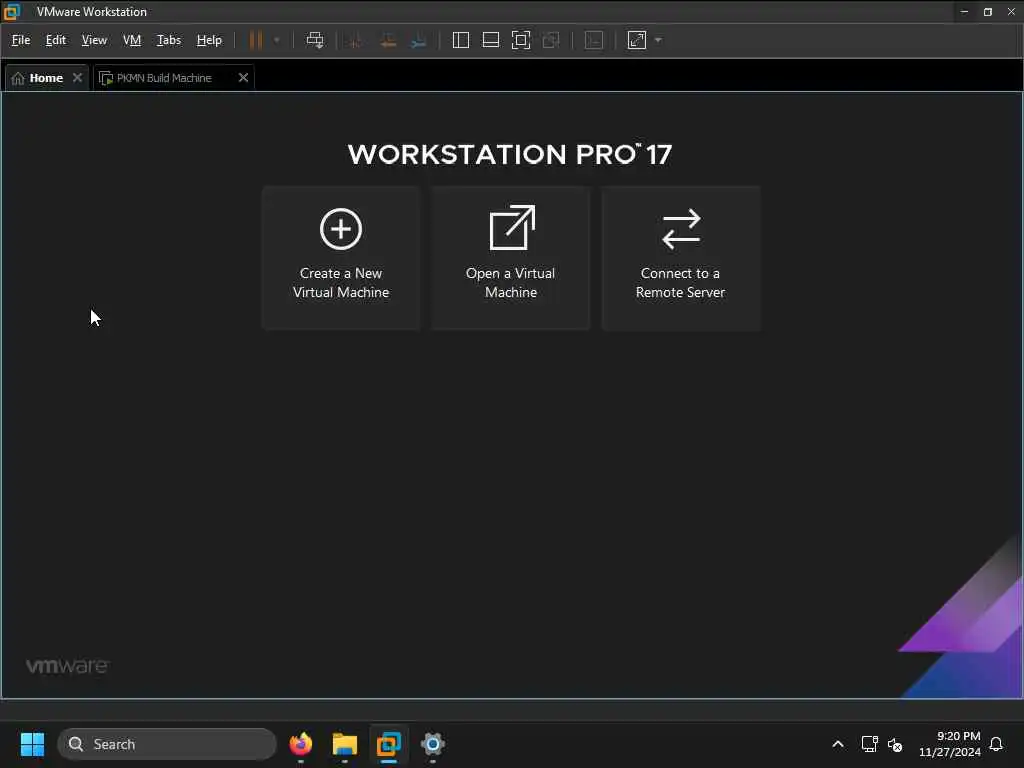The height and width of the screenshot is (768, 1024).
Task: Restore down the VMware Workstation window
Action: coord(987,12)
